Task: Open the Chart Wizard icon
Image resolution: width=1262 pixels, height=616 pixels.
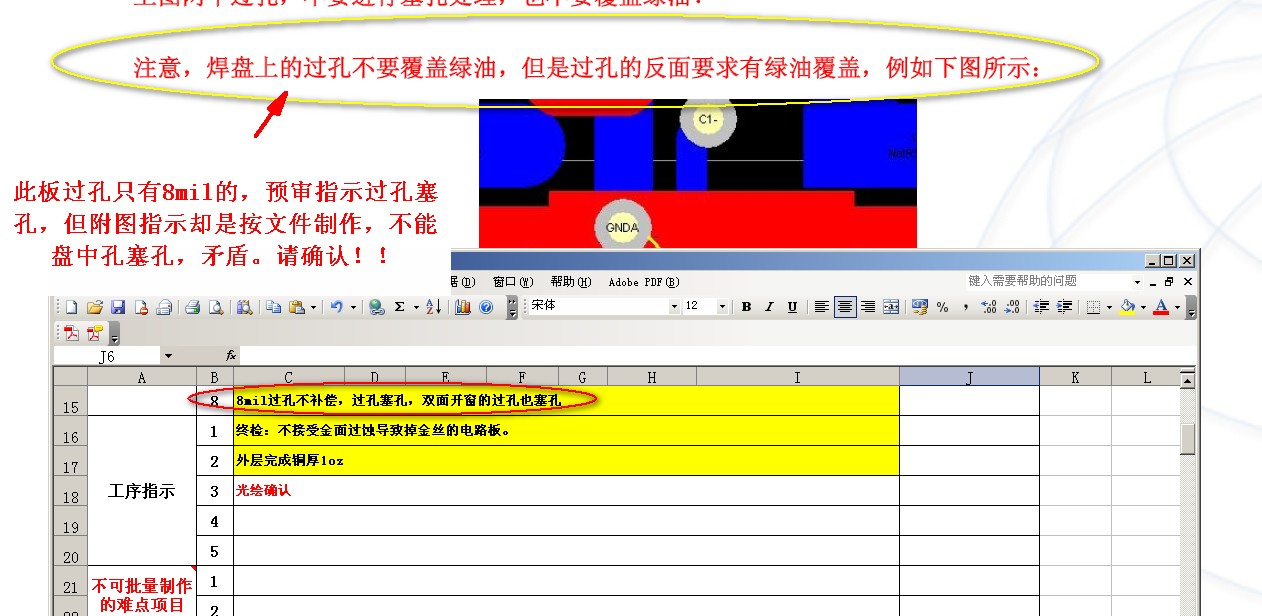Action: click(x=462, y=307)
